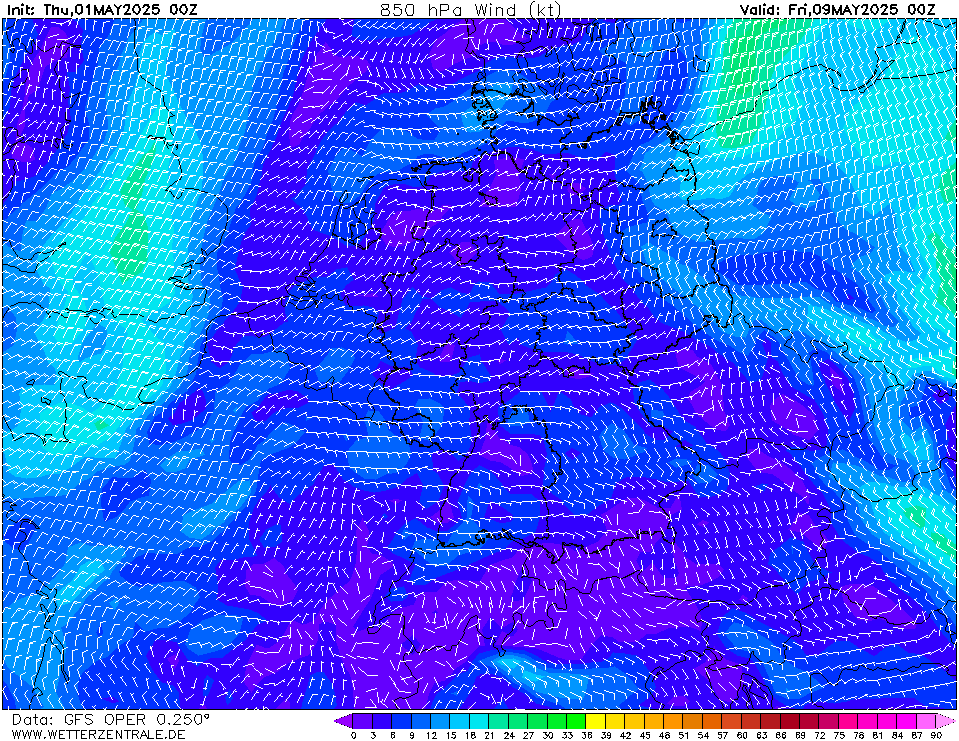Click the '45' legend scale label
Viewport: 959px width, 741px height.
645,735
